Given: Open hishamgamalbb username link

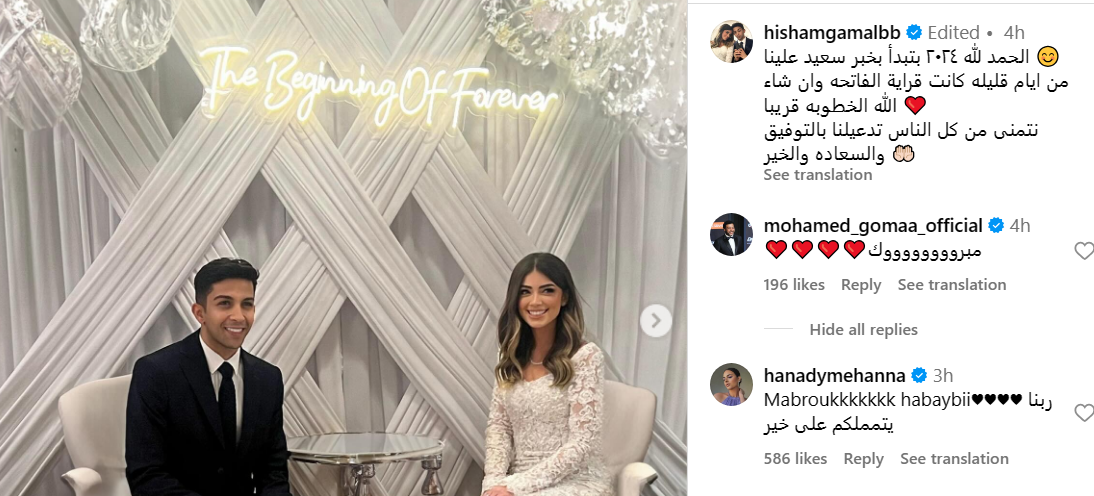Looking at the screenshot, I should click(832, 32).
